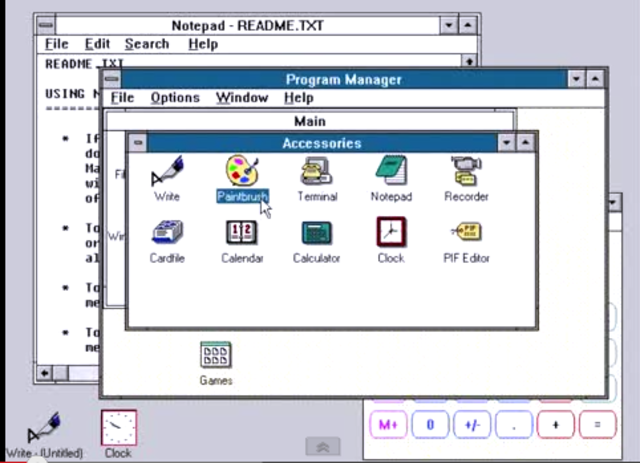The height and width of the screenshot is (463, 640).
Task: Open Program Manager Window menu
Action: 242,98
